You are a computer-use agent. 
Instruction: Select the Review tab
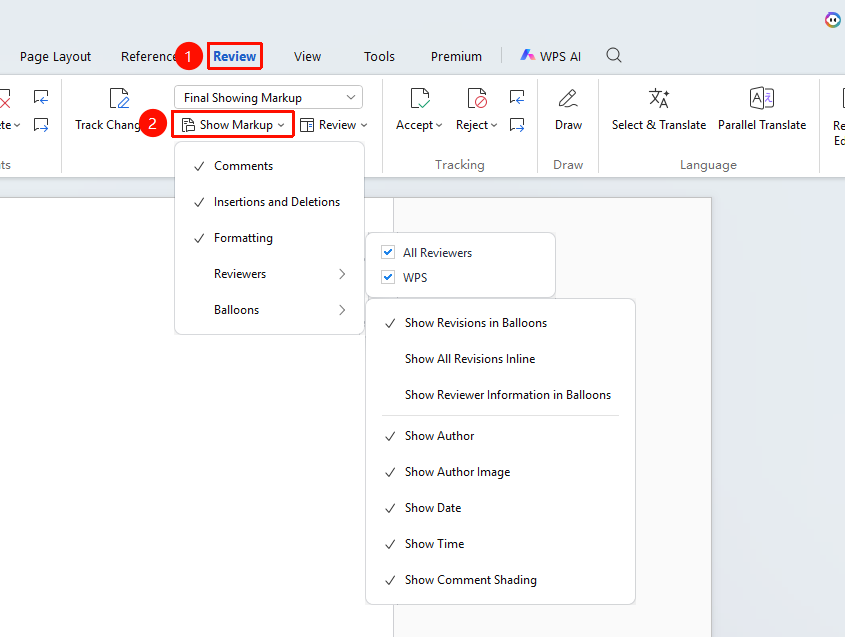(234, 56)
